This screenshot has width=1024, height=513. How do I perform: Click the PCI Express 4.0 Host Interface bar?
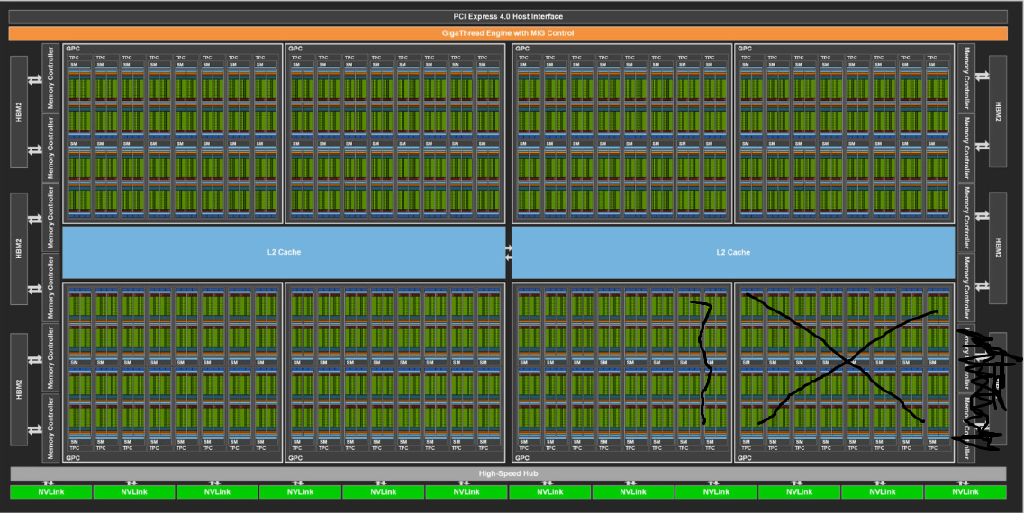[x=508, y=17]
